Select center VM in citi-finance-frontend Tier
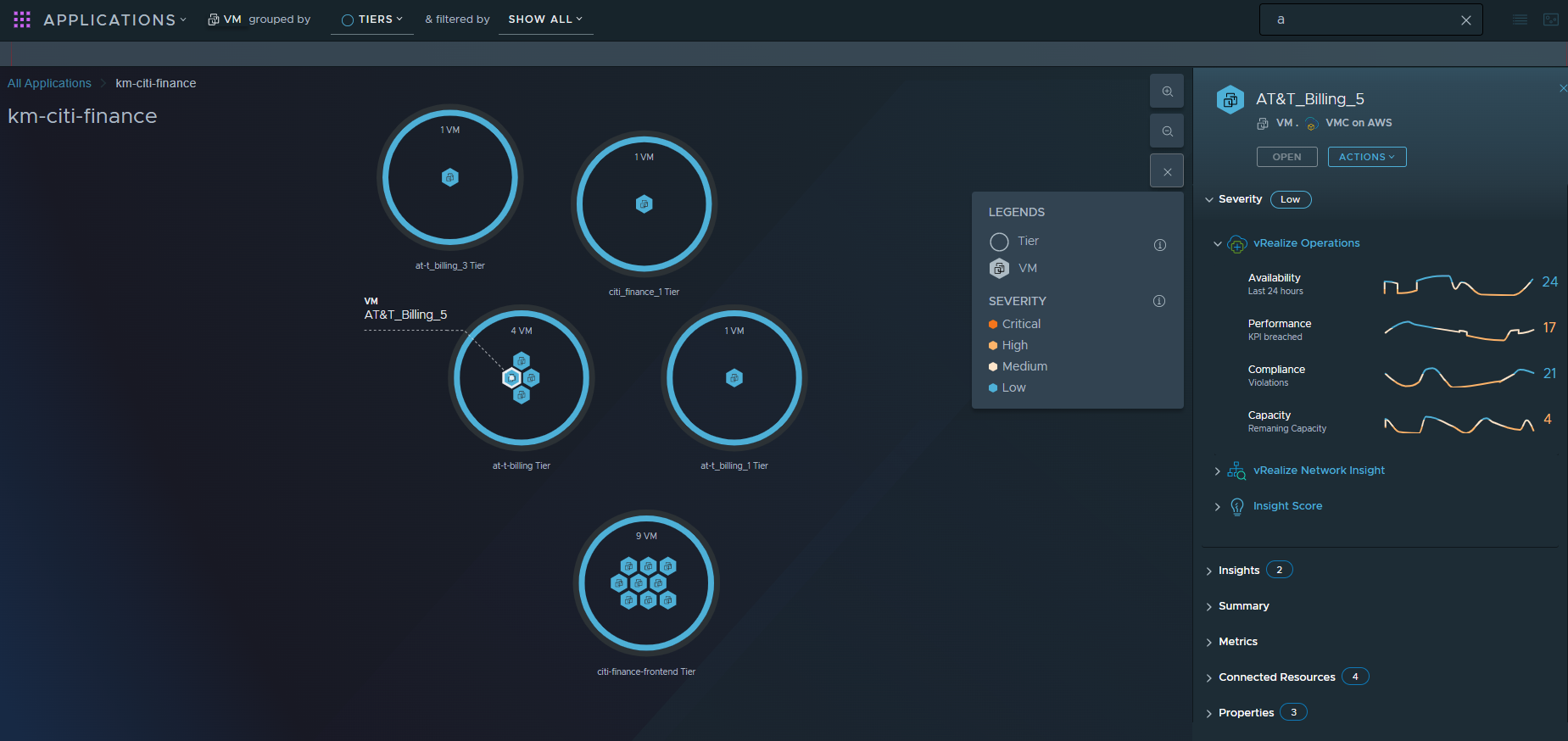The image size is (1568, 741). click(639, 583)
